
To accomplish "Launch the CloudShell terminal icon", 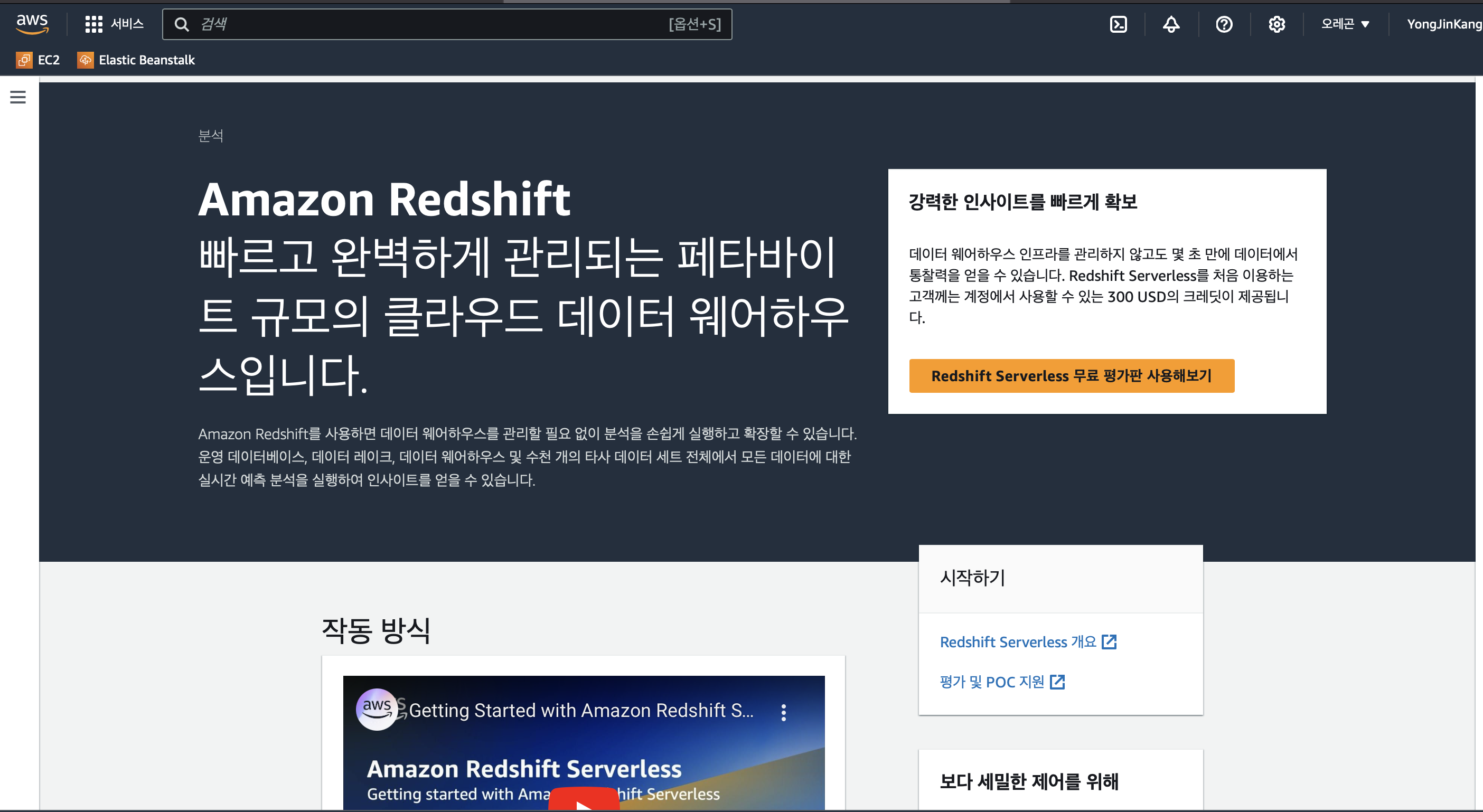I will (x=1118, y=24).
